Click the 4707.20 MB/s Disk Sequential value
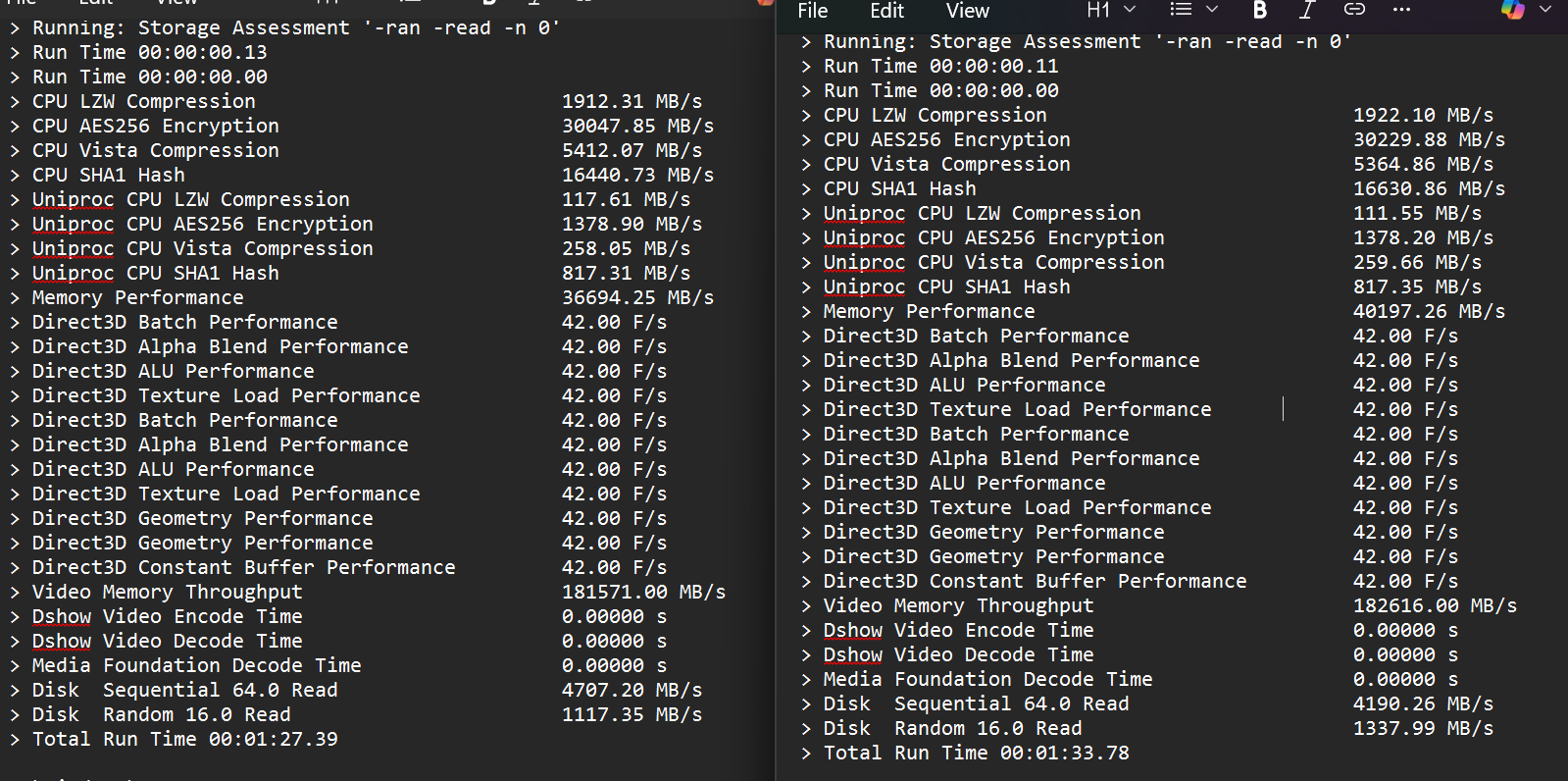Screen dimensions: 1568x781 point(632,690)
